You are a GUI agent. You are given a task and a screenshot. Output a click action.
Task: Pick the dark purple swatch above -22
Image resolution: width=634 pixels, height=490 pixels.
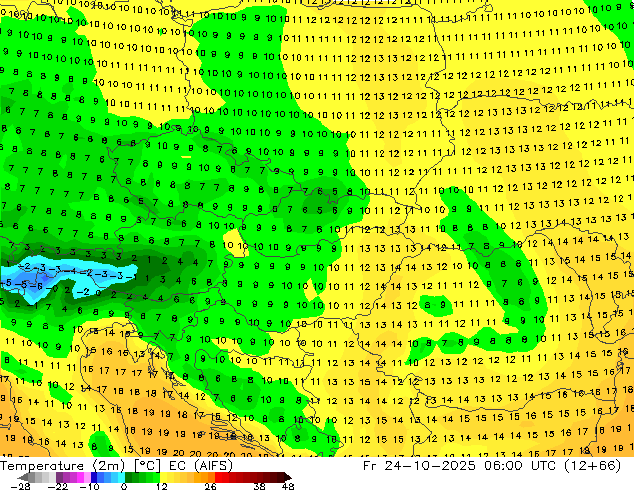pyautogui.click(x=59, y=477)
